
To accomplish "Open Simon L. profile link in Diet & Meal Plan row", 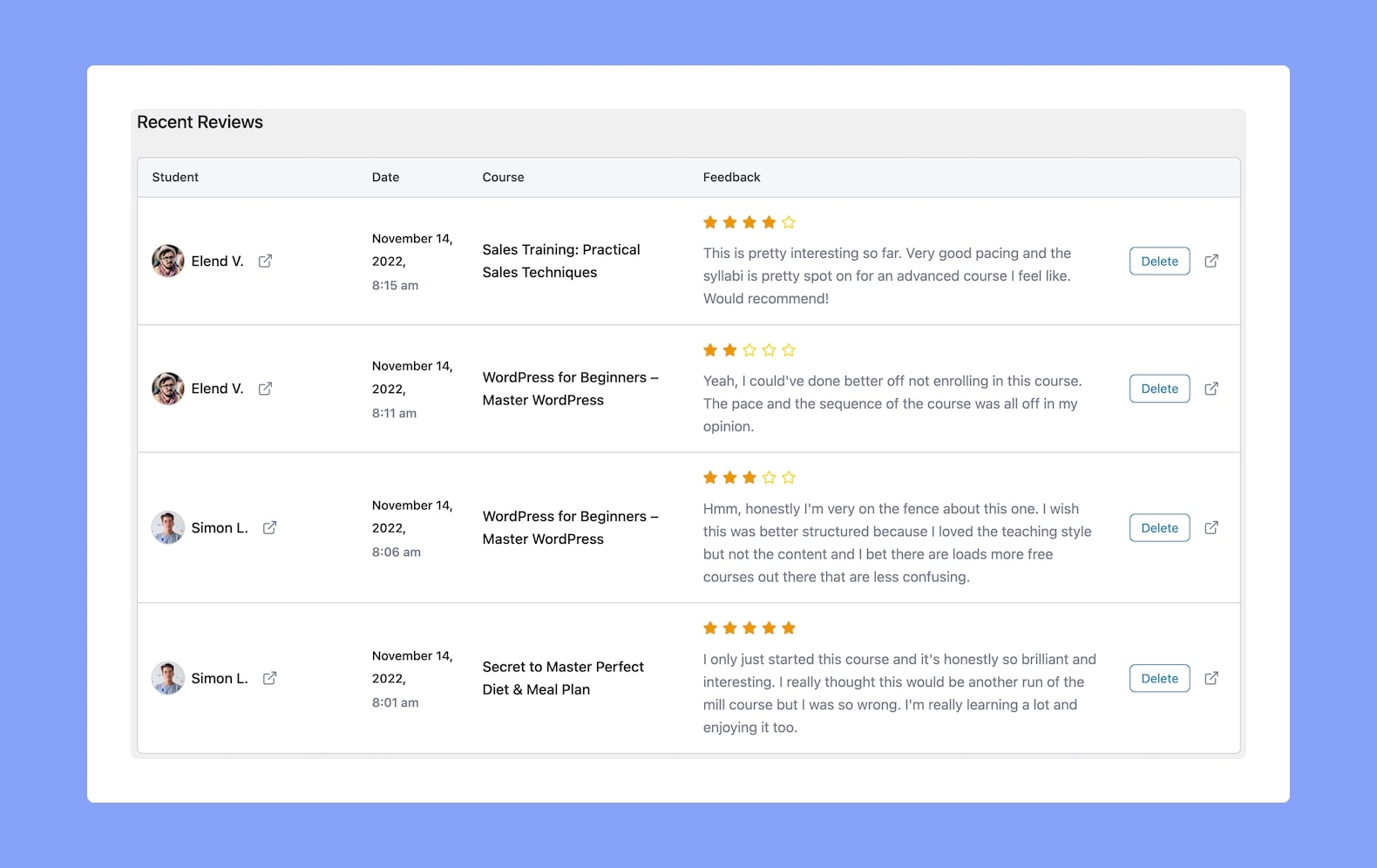I will point(270,678).
